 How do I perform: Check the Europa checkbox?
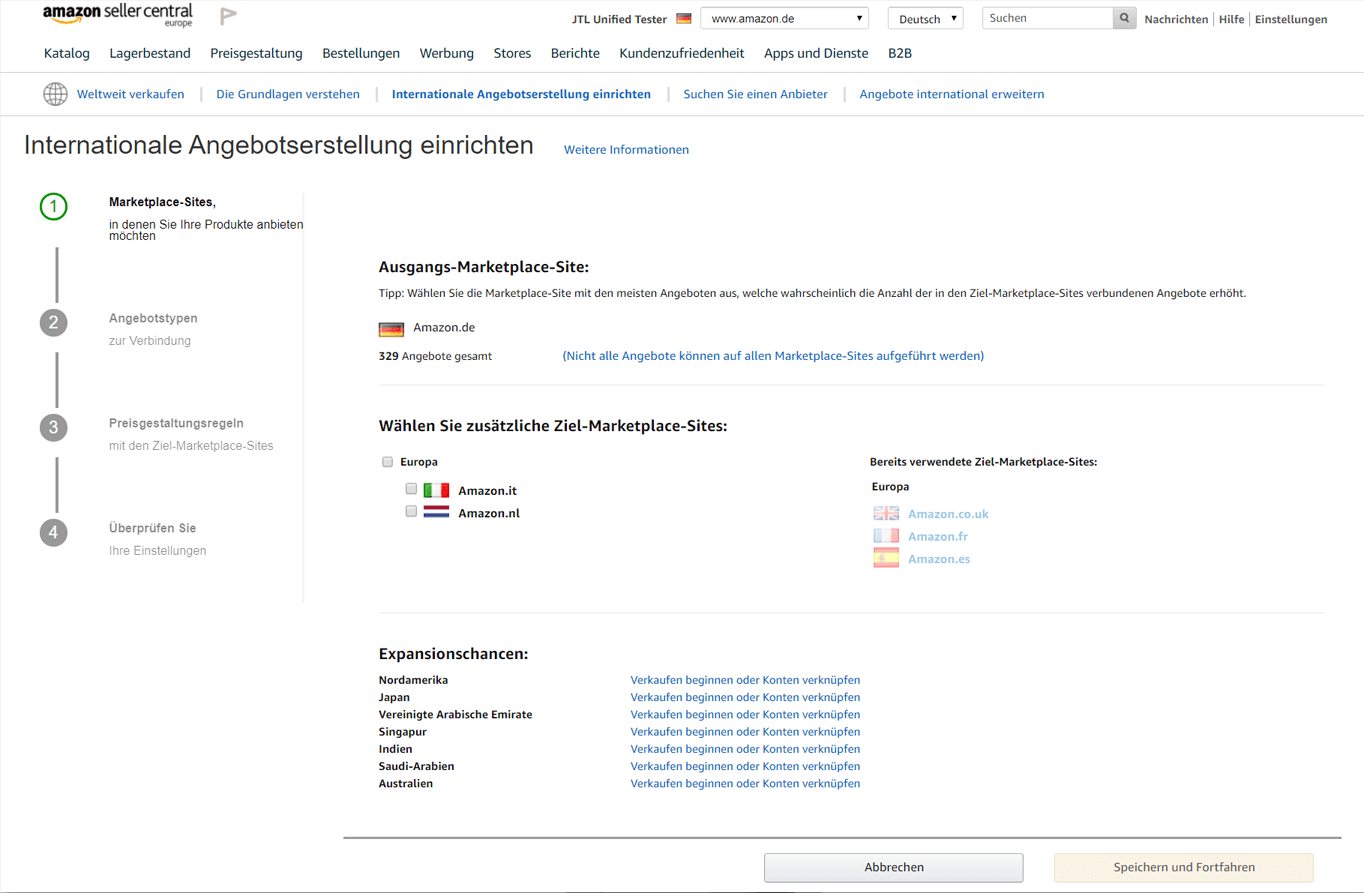(x=388, y=462)
